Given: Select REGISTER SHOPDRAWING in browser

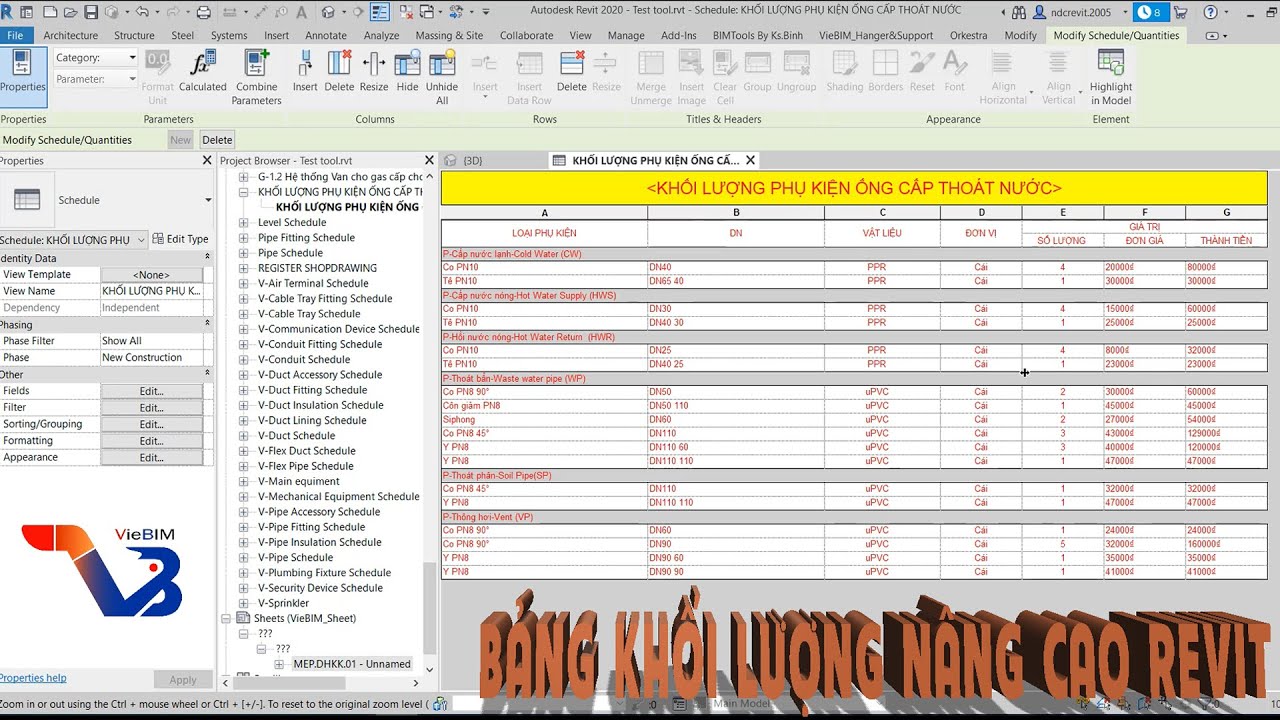Looking at the screenshot, I should (317, 268).
